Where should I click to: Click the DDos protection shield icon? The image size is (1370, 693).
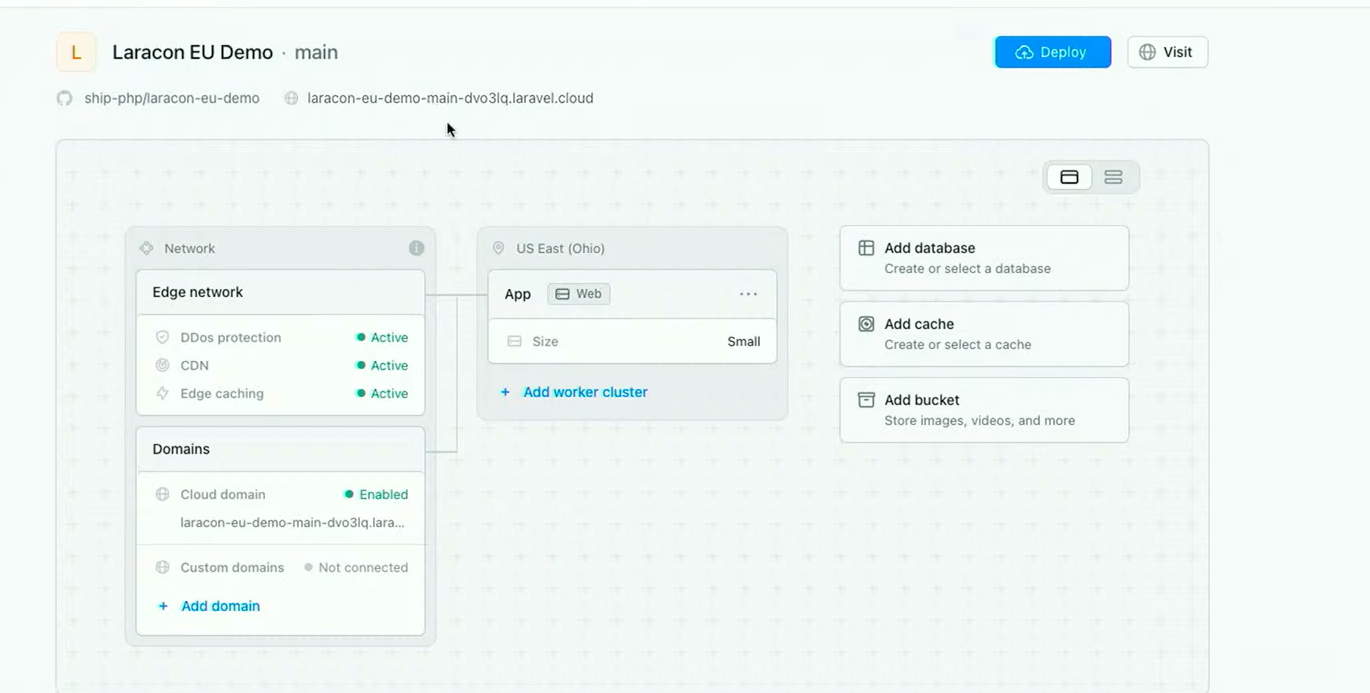pos(162,337)
